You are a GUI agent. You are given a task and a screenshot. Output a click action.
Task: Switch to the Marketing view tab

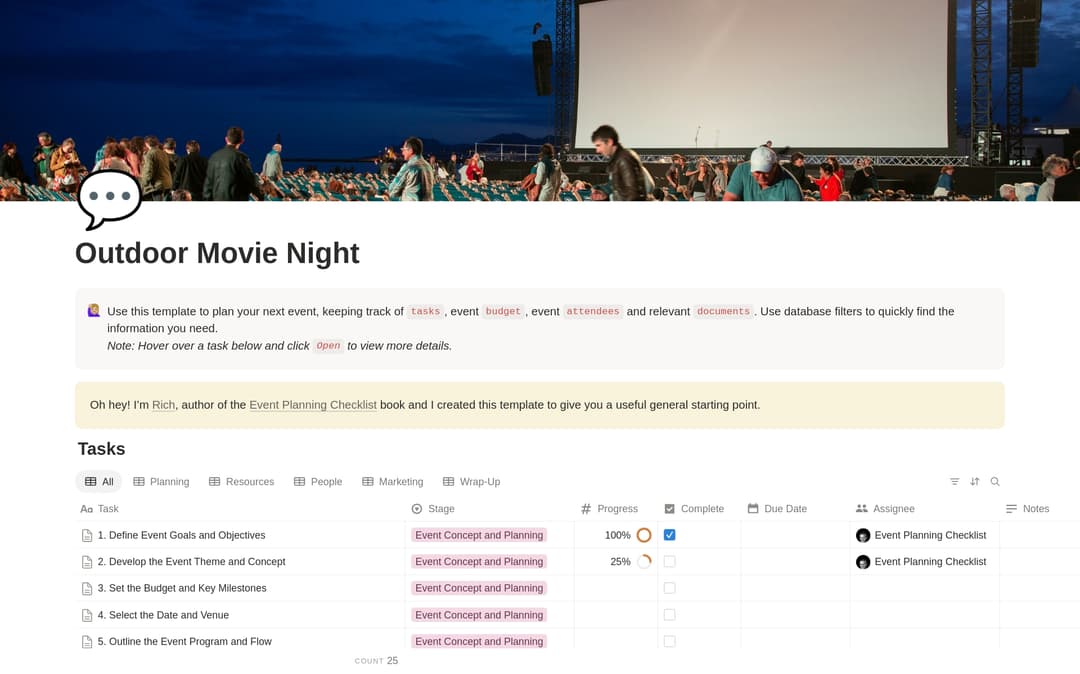pos(392,482)
